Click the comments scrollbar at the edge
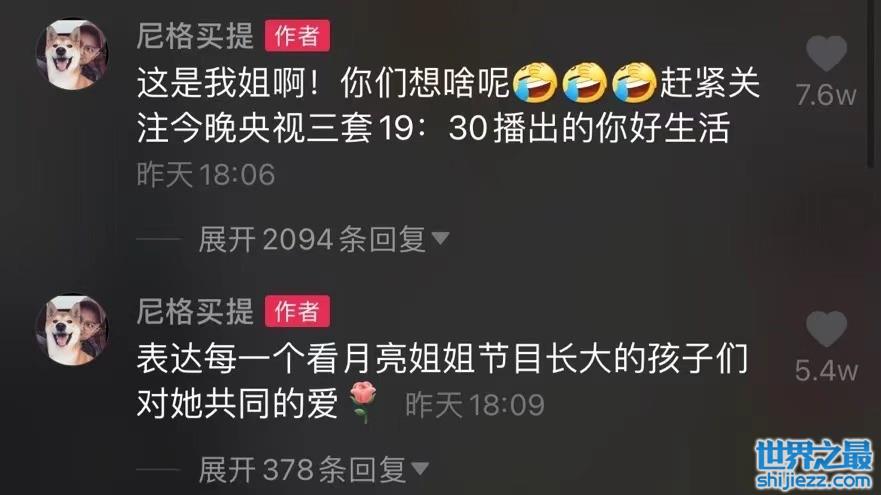 [x=870, y=83]
